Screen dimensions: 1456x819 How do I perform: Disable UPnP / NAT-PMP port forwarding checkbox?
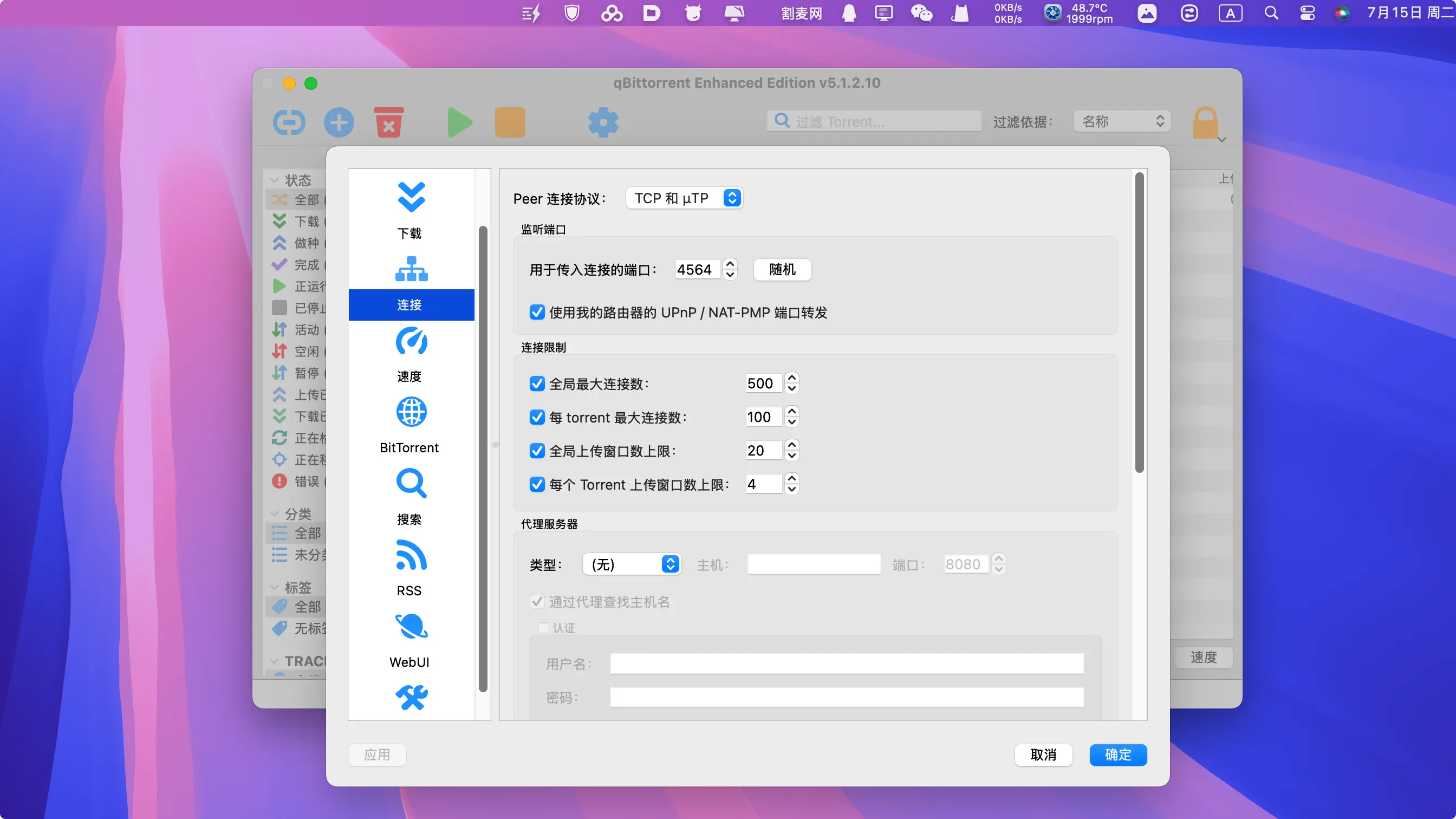click(x=537, y=313)
